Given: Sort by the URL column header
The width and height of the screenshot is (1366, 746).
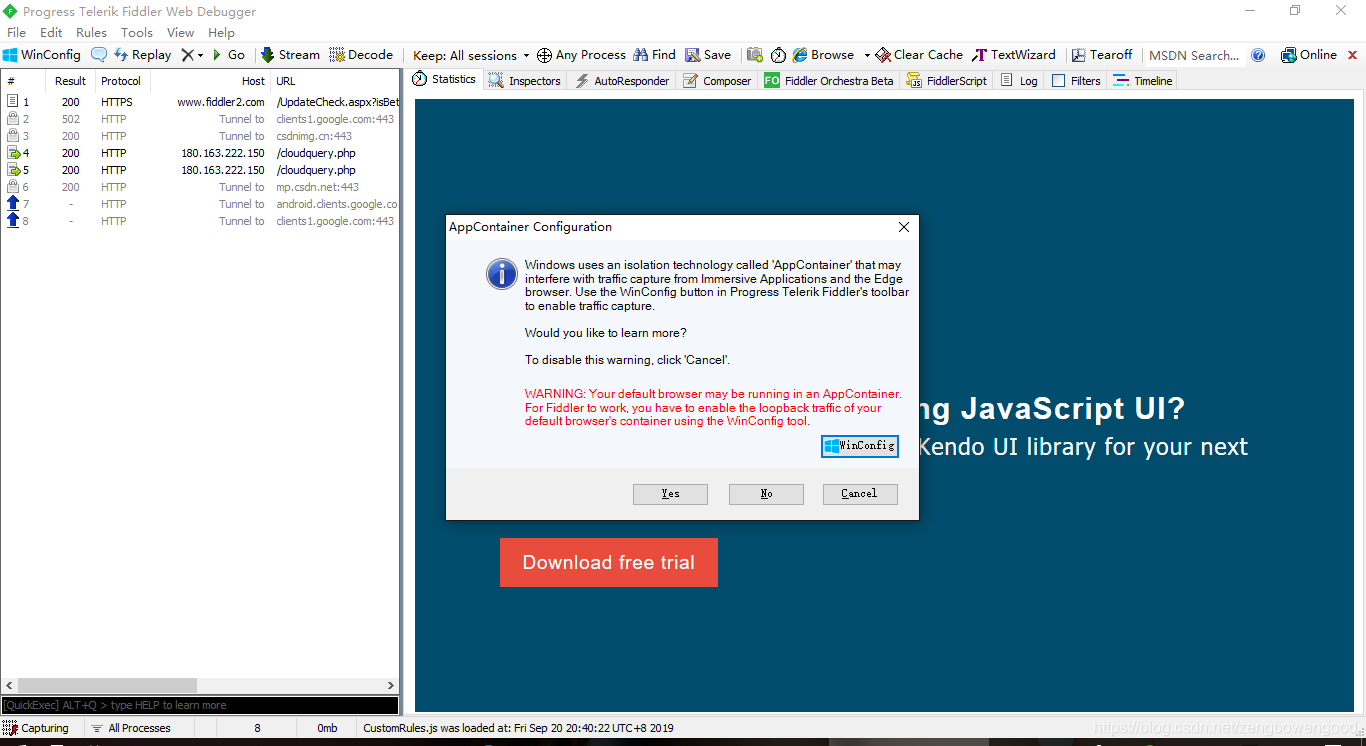Looking at the screenshot, I should pos(335,81).
